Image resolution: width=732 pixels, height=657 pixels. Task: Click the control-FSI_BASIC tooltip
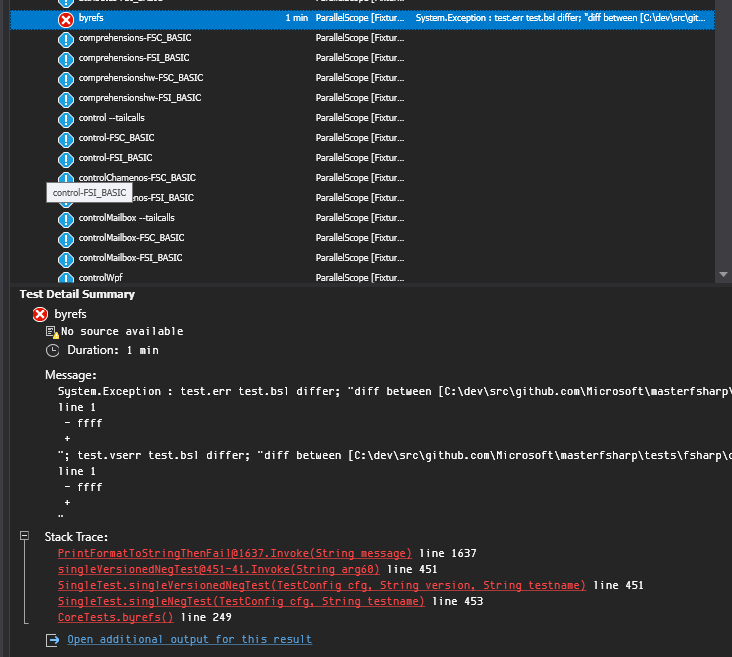coord(89,193)
